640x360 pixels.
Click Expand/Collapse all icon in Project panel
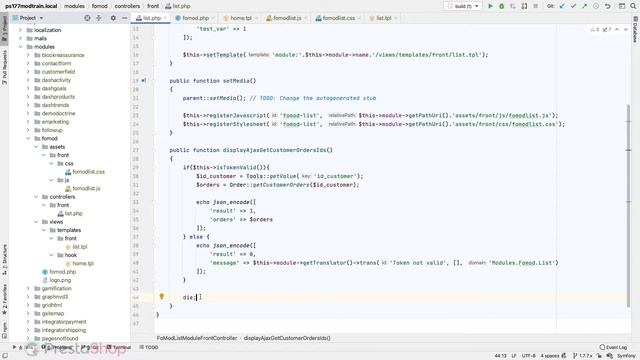tap(99, 18)
